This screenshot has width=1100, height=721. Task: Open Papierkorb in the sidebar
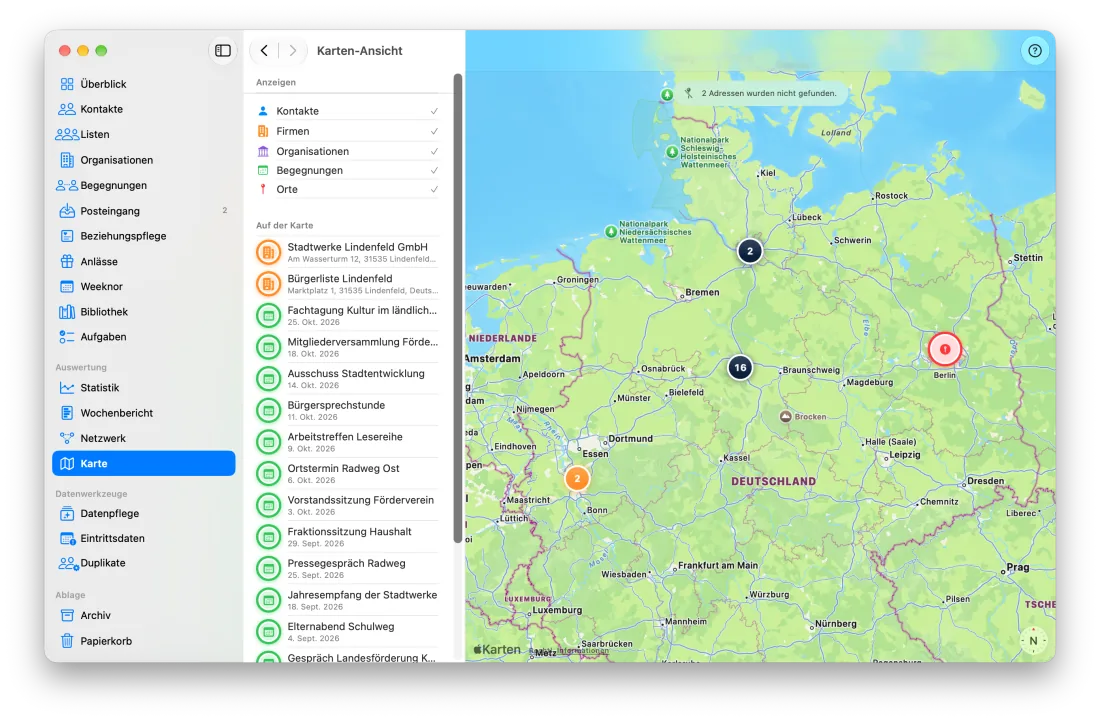(x=143, y=641)
